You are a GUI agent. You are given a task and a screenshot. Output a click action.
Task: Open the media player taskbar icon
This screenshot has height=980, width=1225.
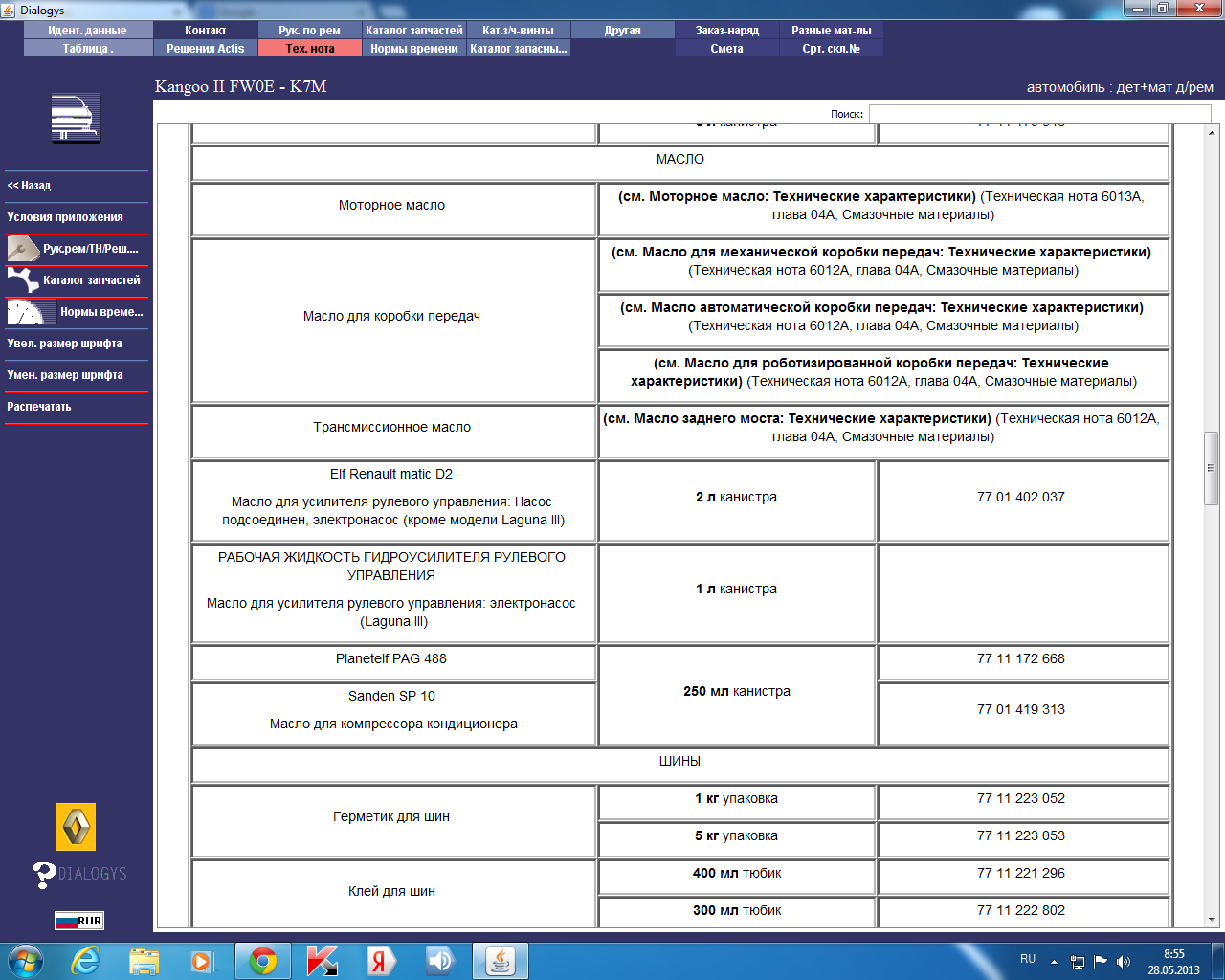[202, 961]
